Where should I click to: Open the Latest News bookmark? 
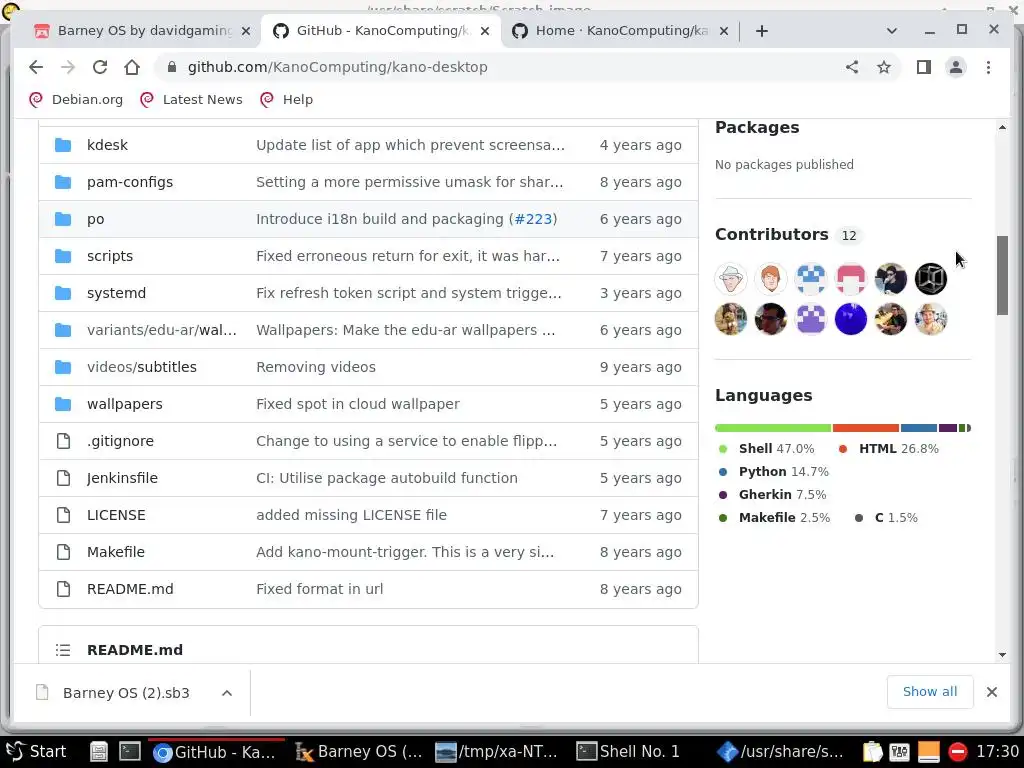click(x=191, y=99)
